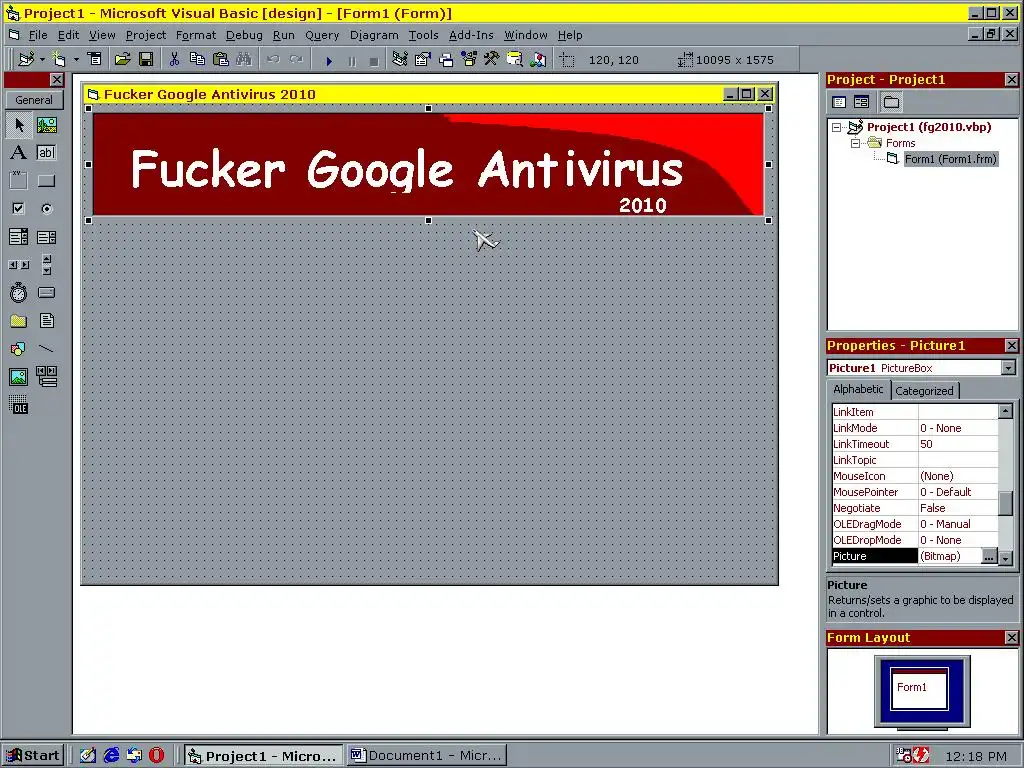Select the OLE container tool
This screenshot has height=768, width=1024.
[19, 405]
